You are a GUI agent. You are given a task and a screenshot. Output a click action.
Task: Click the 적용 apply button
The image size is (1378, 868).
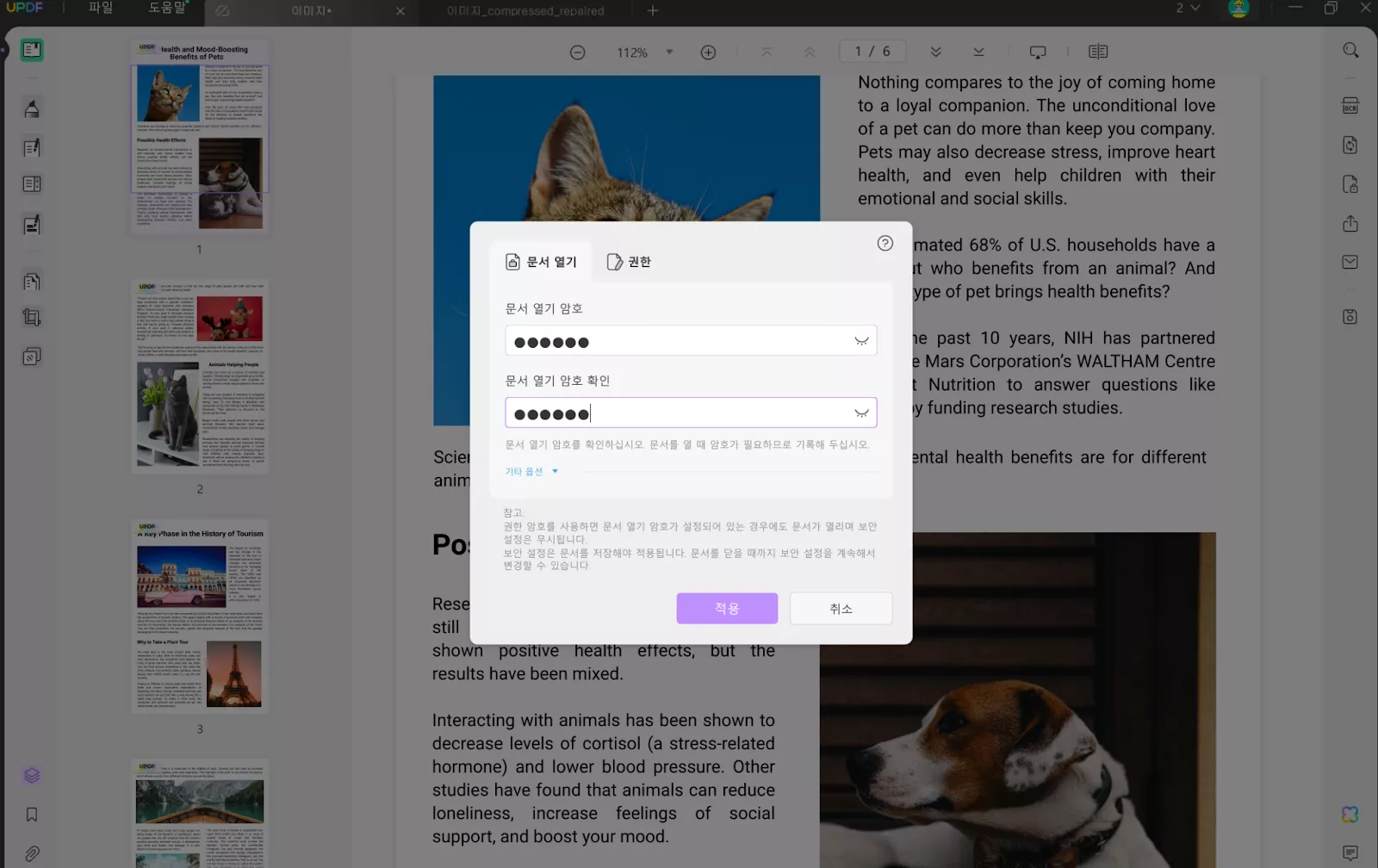pos(727,609)
